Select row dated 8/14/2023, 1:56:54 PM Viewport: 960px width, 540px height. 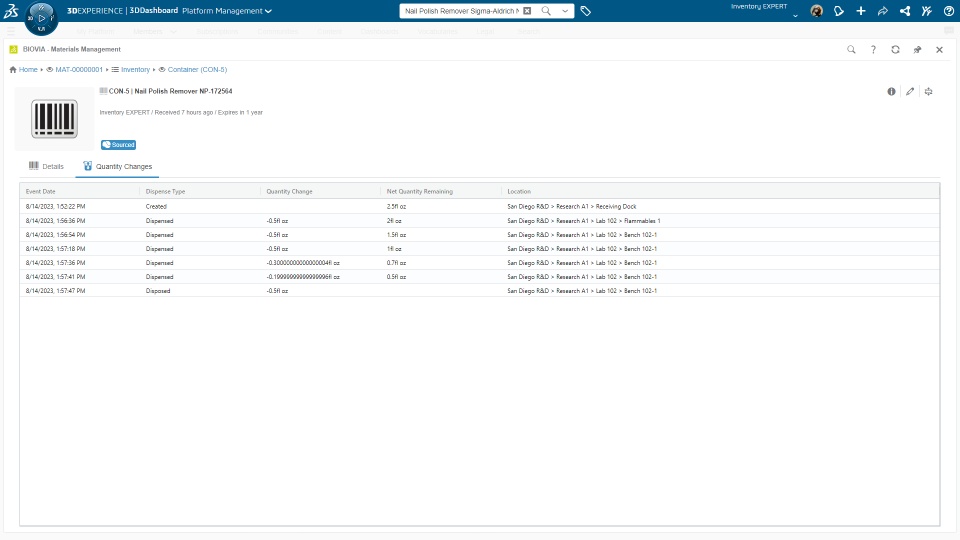pos(479,234)
